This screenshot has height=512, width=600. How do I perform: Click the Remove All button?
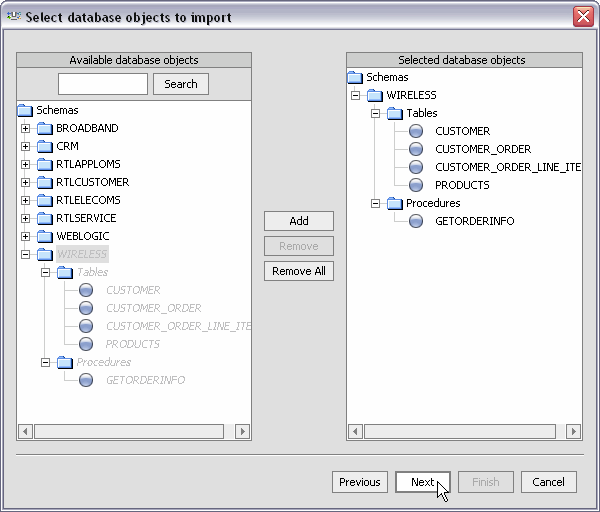tap(299, 271)
